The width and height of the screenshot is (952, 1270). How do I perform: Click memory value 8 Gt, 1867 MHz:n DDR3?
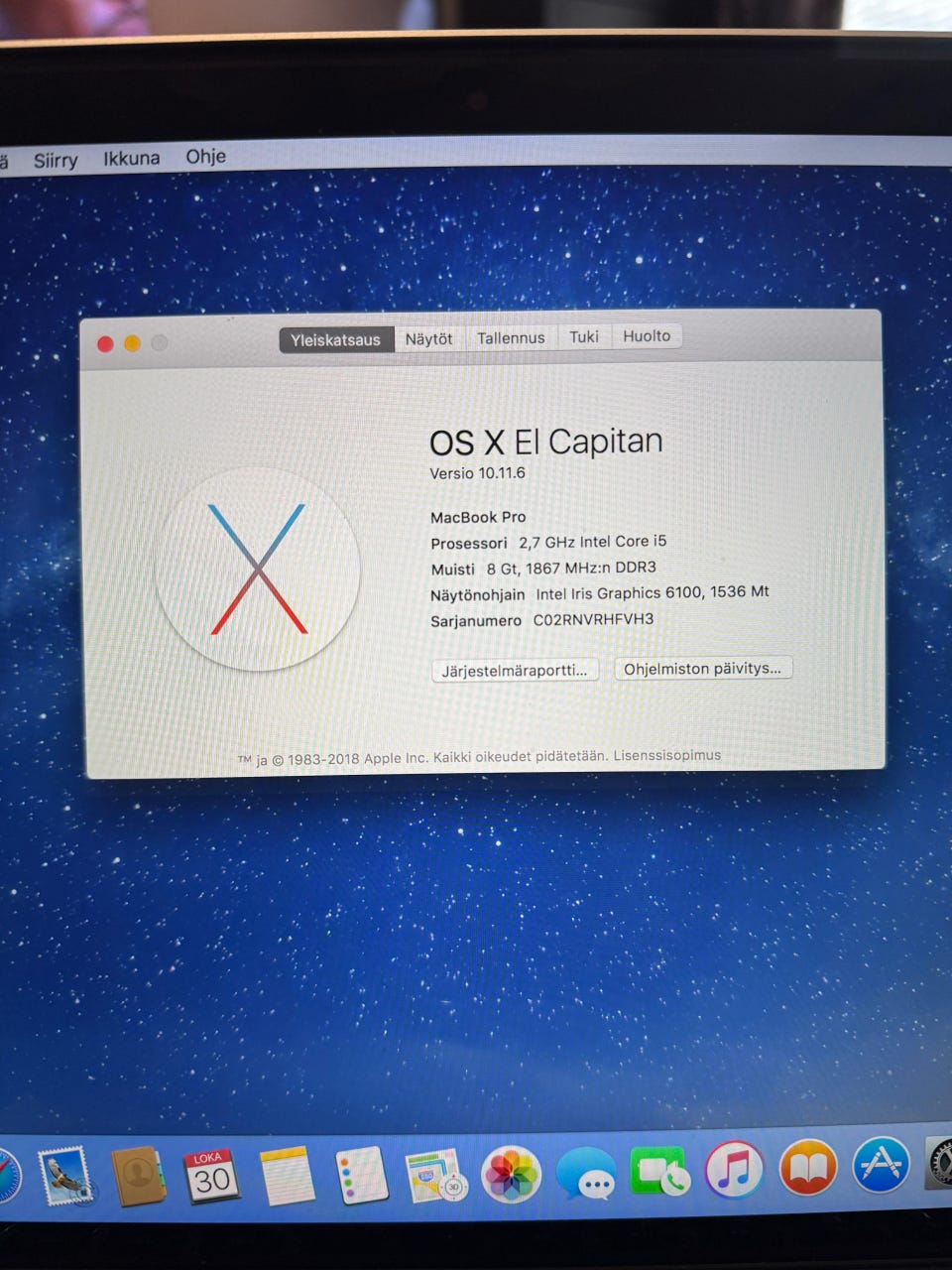[571, 569]
